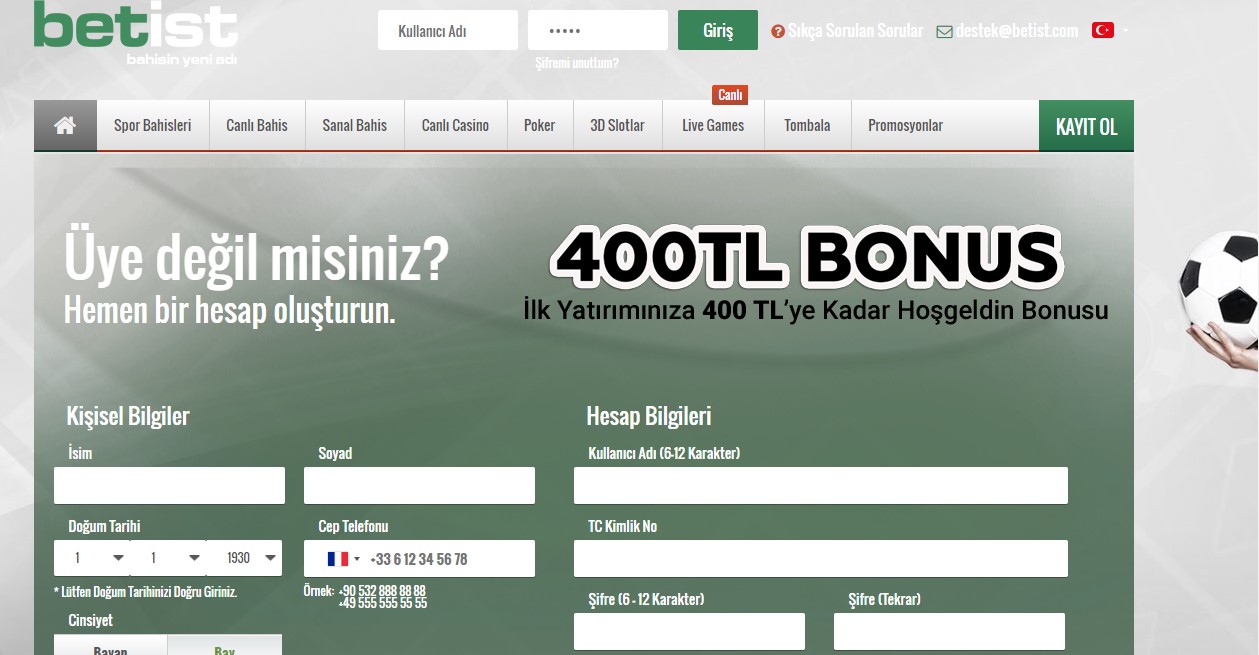Expand phone country code dropdown arrow
This screenshot has width=1259, height=655.
[x=357, y=559]
